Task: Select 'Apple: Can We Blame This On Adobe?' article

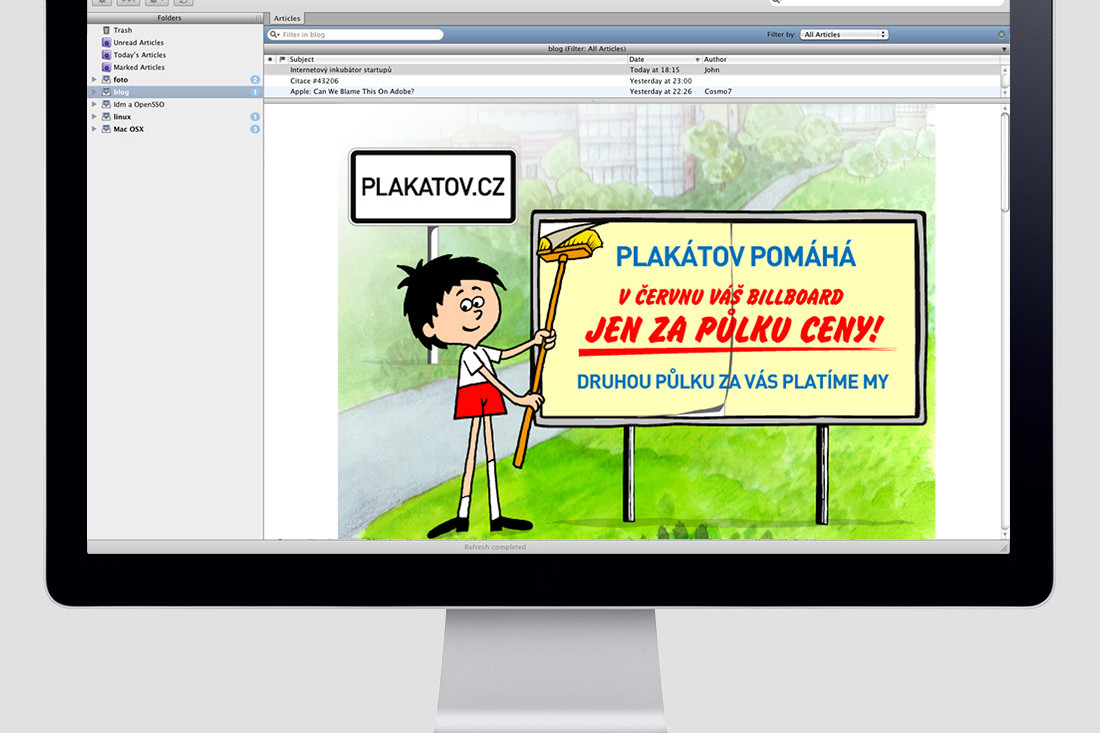Action: [x=352, y=91]
